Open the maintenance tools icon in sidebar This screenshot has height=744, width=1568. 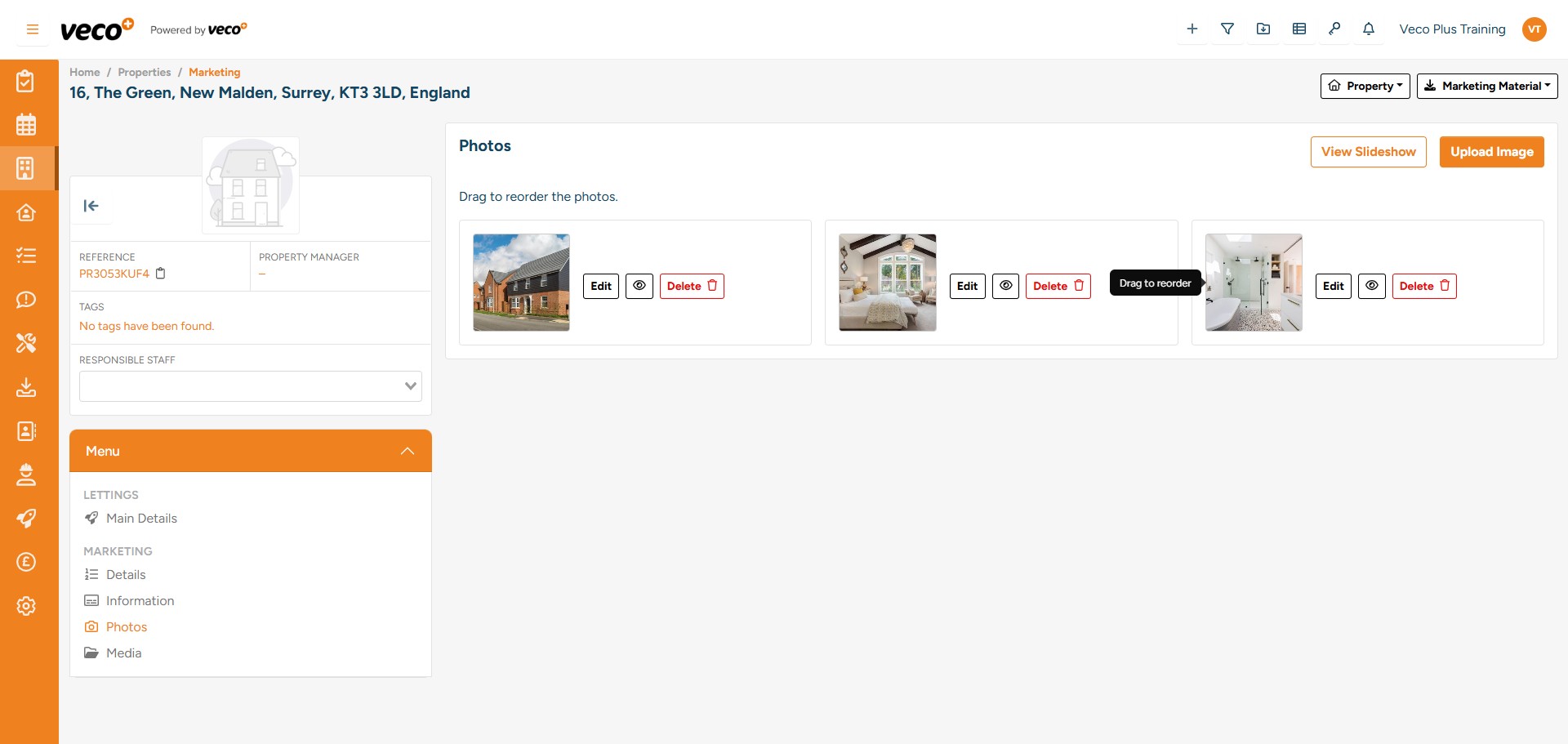(x=27, y=343)
